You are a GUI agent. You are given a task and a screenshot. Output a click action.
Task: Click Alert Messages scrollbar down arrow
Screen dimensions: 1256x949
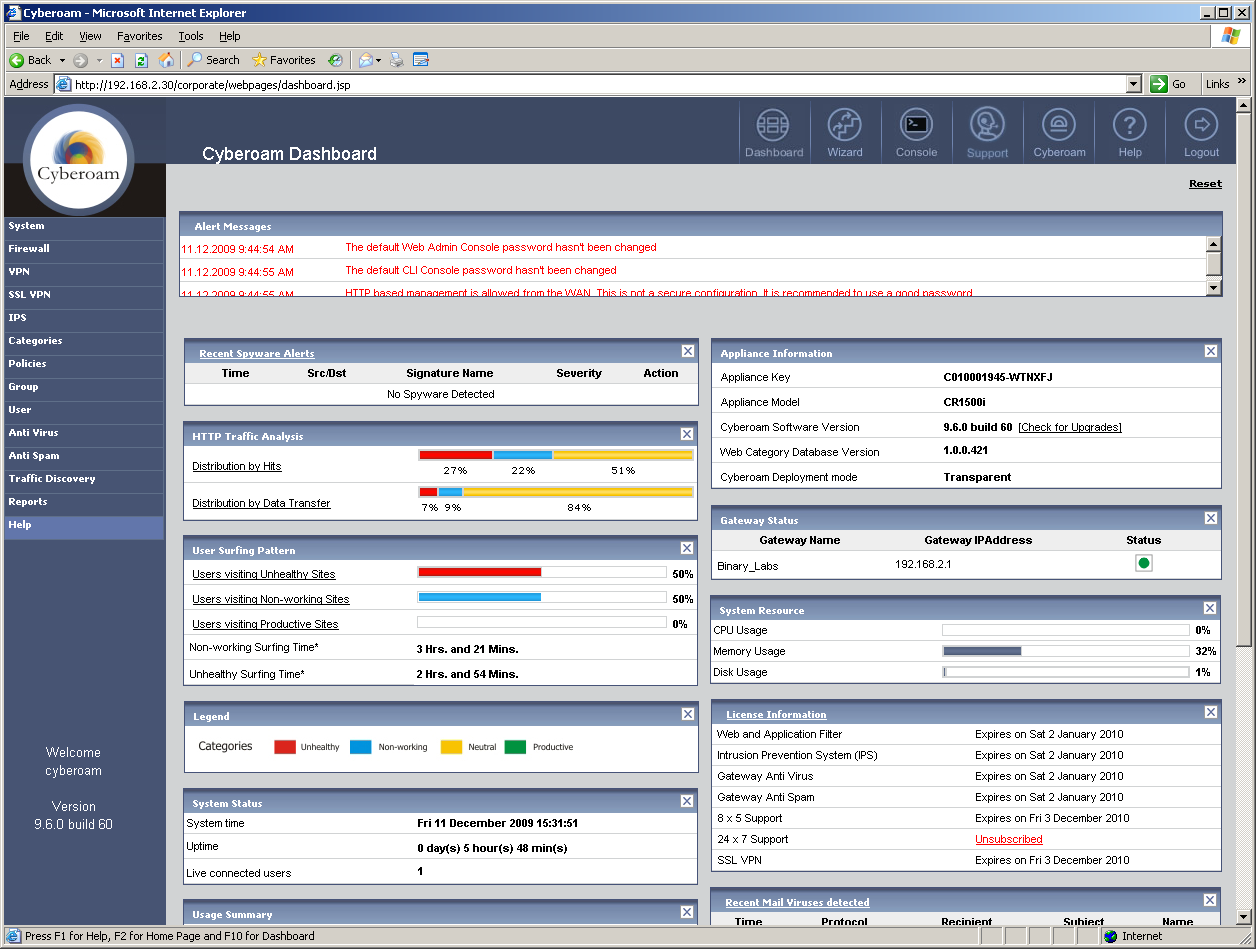coord(1214,288)
